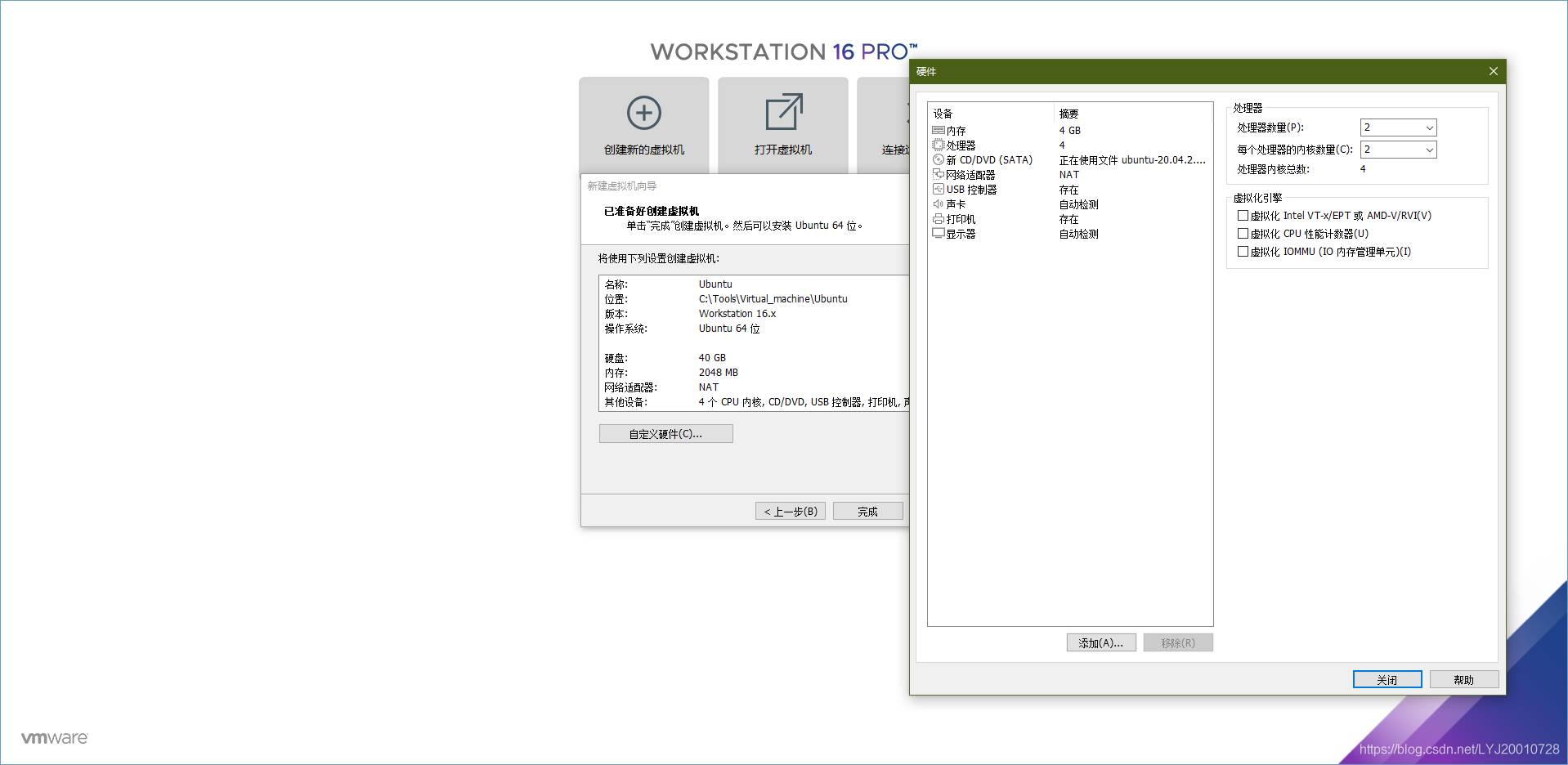
Task: Click the '40 GB' hard disk value
Action: coord(712,358)
